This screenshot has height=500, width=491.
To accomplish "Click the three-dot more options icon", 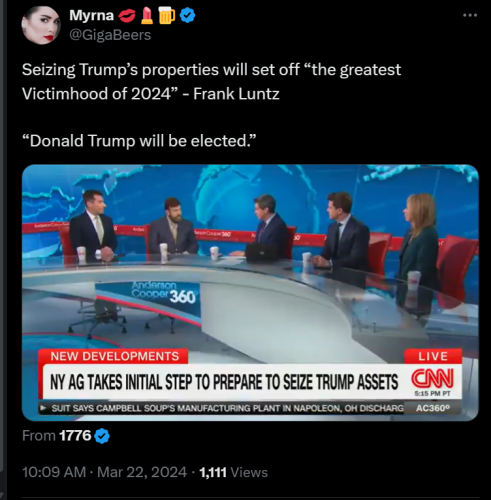I will pos(470,15).
